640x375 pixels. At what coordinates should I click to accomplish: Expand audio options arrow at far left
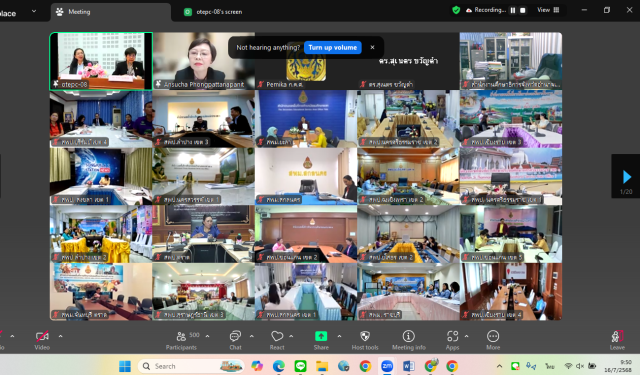[x=12, y=336]
